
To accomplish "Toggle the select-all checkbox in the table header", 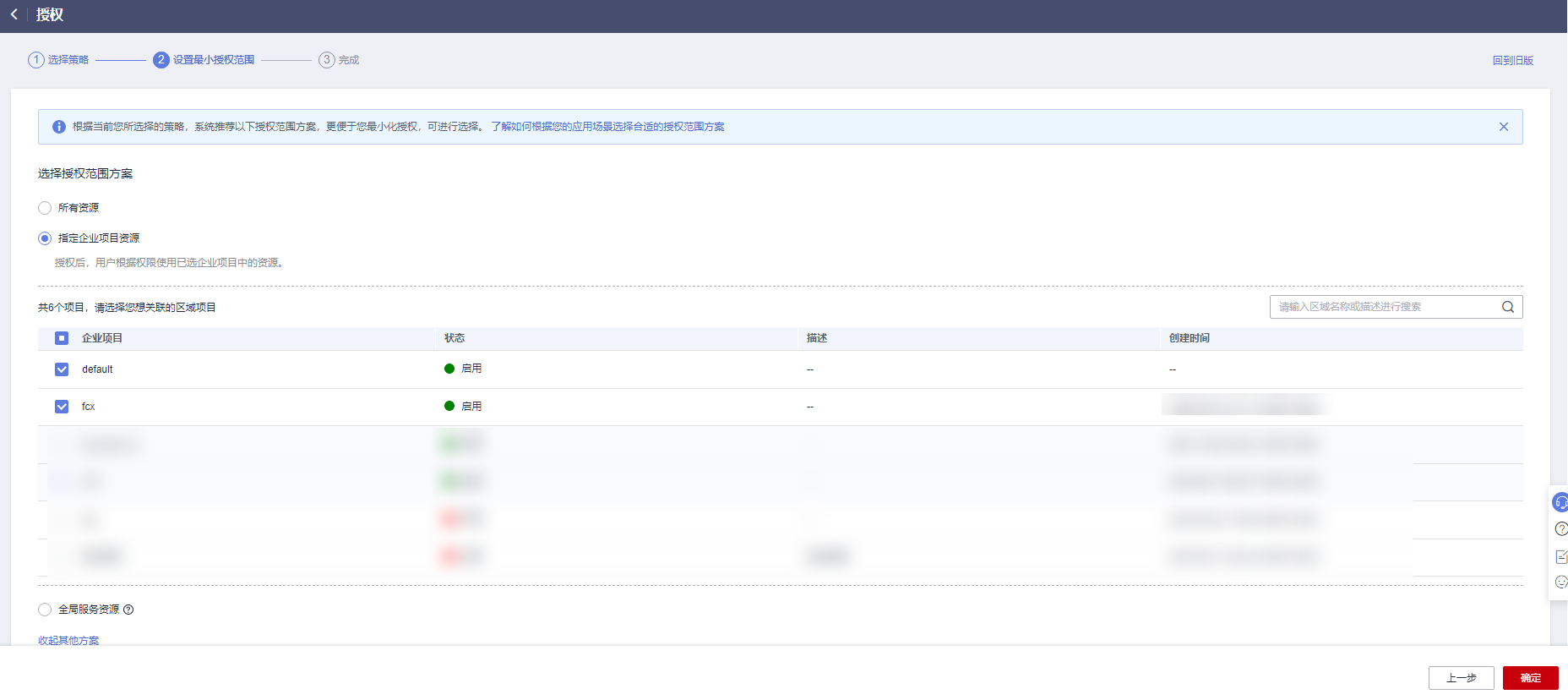I will pyautogui.click(x=62, y=338).
